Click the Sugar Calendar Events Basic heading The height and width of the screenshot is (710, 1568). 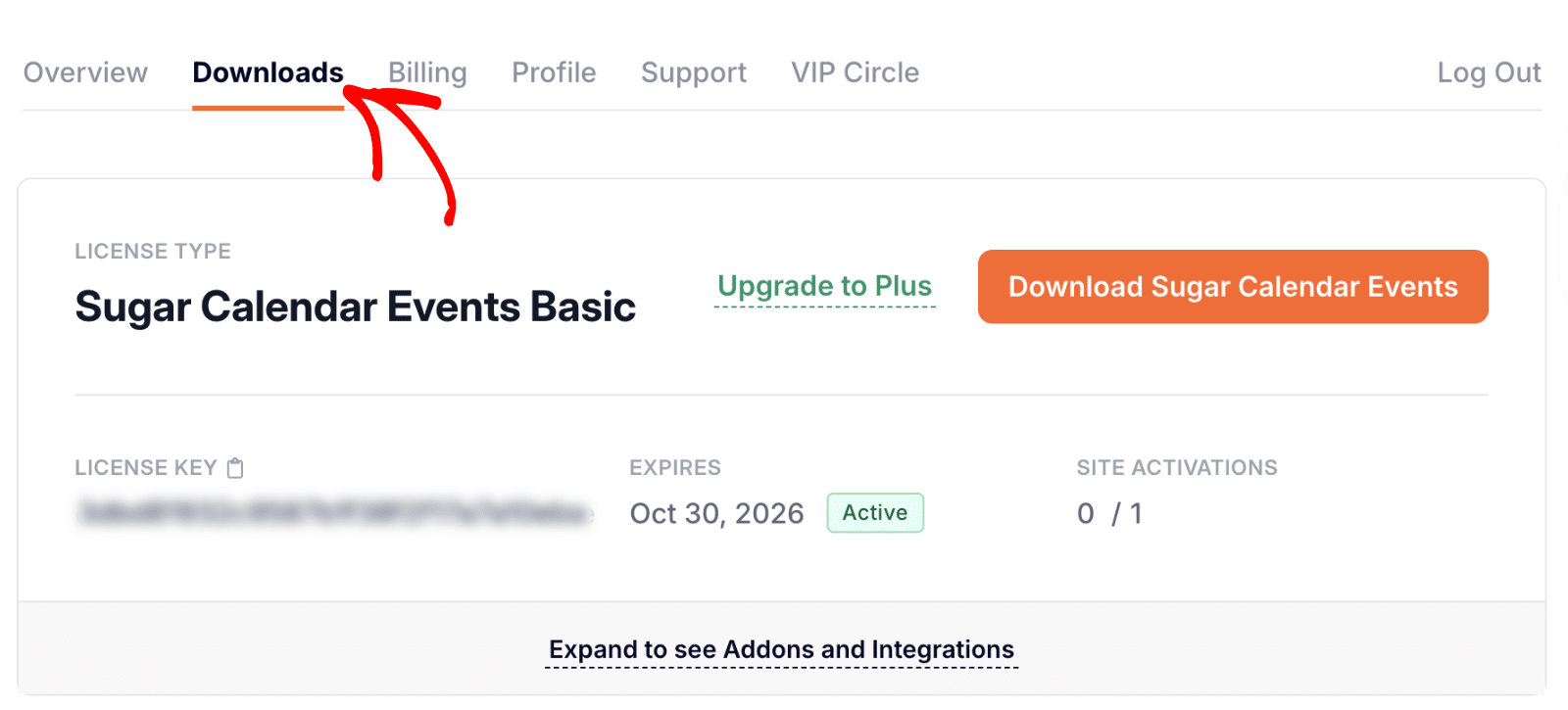355,306
